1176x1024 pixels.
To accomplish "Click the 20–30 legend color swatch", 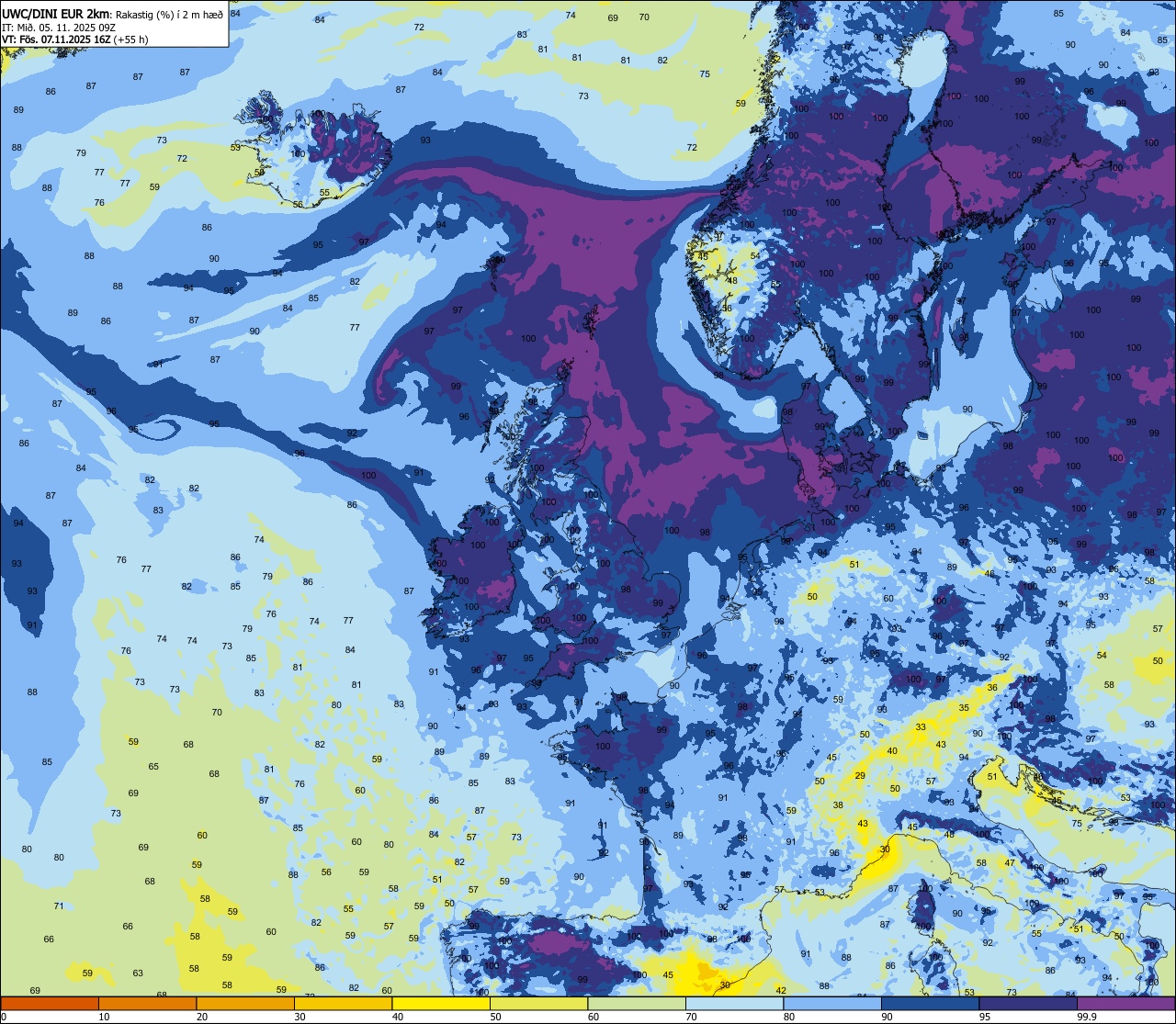I will [x=245, y=1003].
